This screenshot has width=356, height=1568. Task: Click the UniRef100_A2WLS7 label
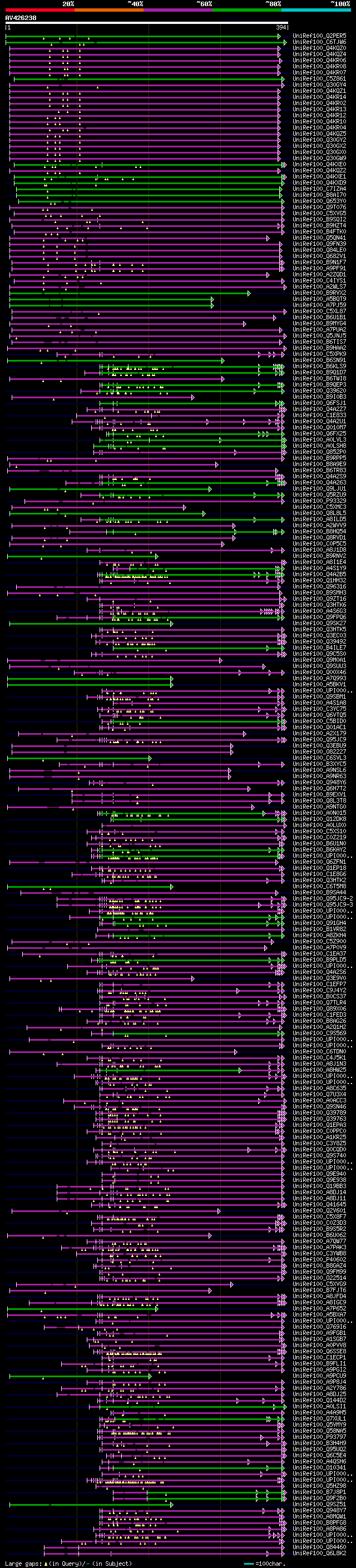319,286
